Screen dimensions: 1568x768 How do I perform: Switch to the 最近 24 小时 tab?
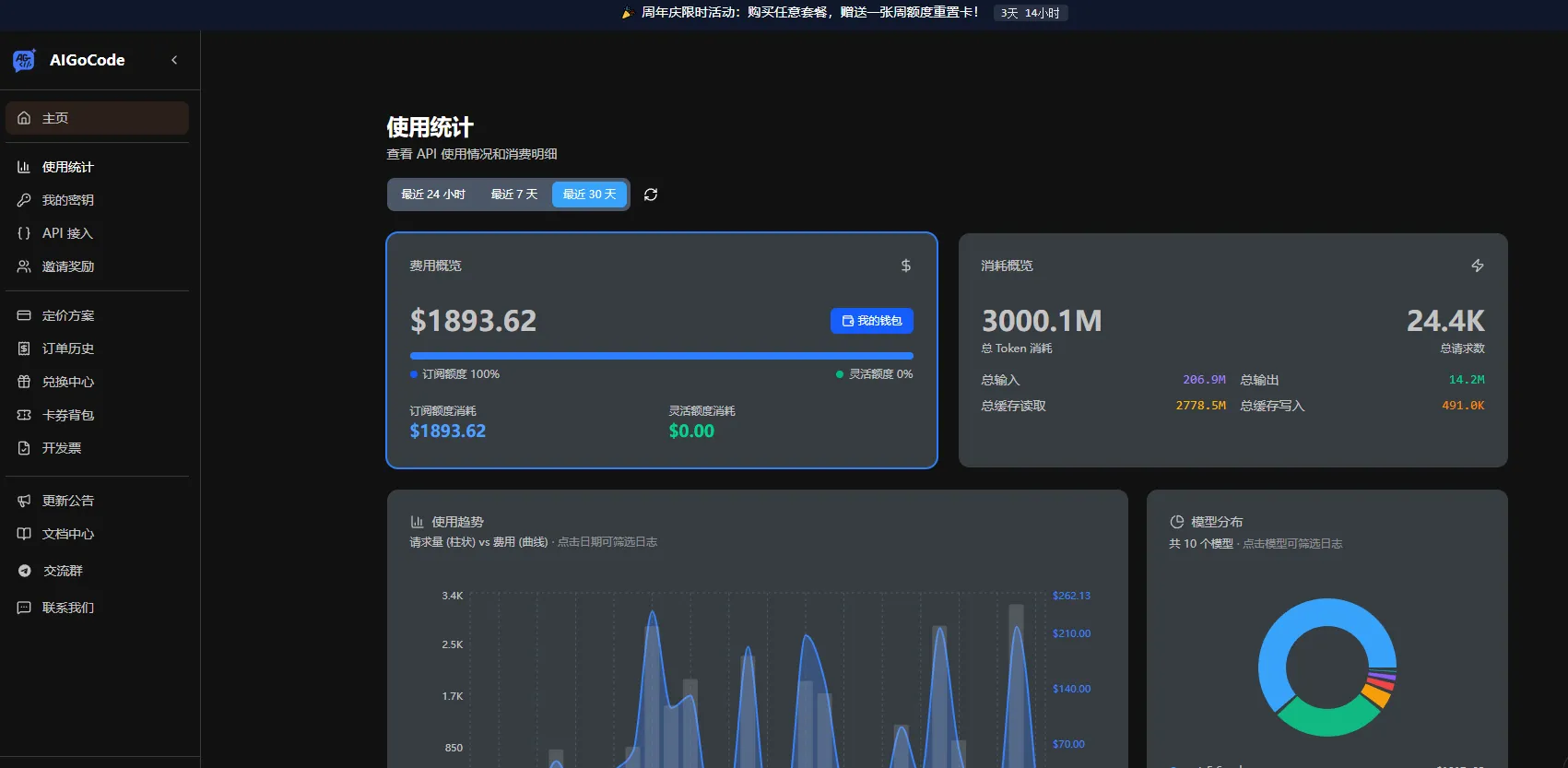(x=433, y=195)
